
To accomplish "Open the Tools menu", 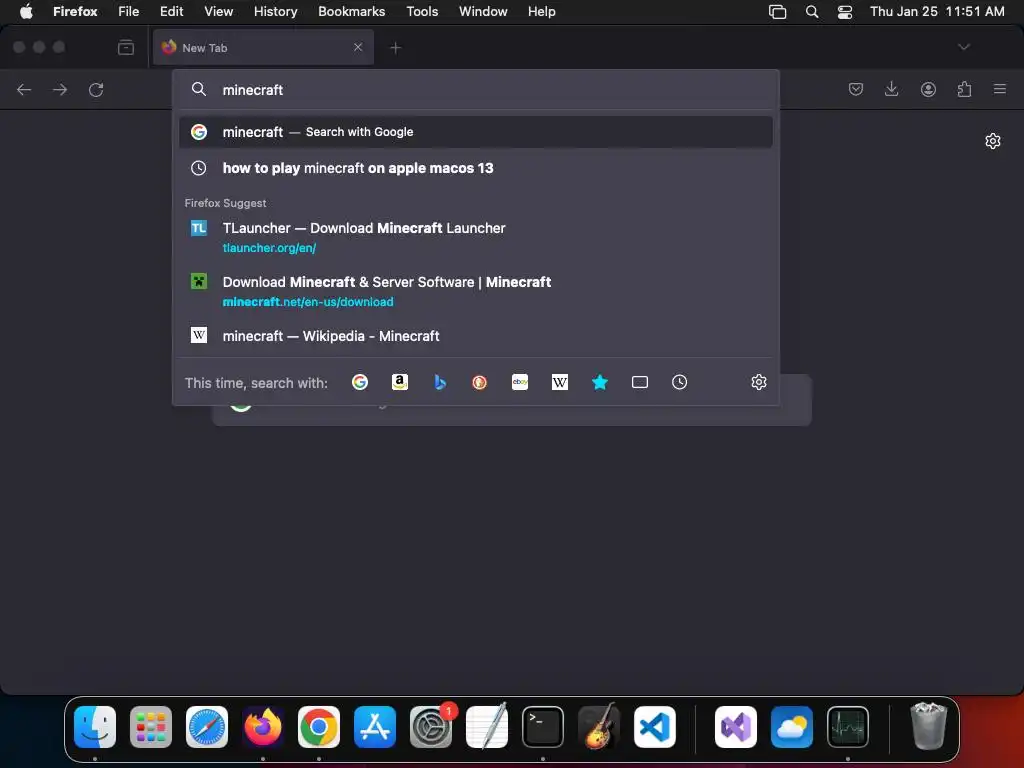I will coord(422,11).
